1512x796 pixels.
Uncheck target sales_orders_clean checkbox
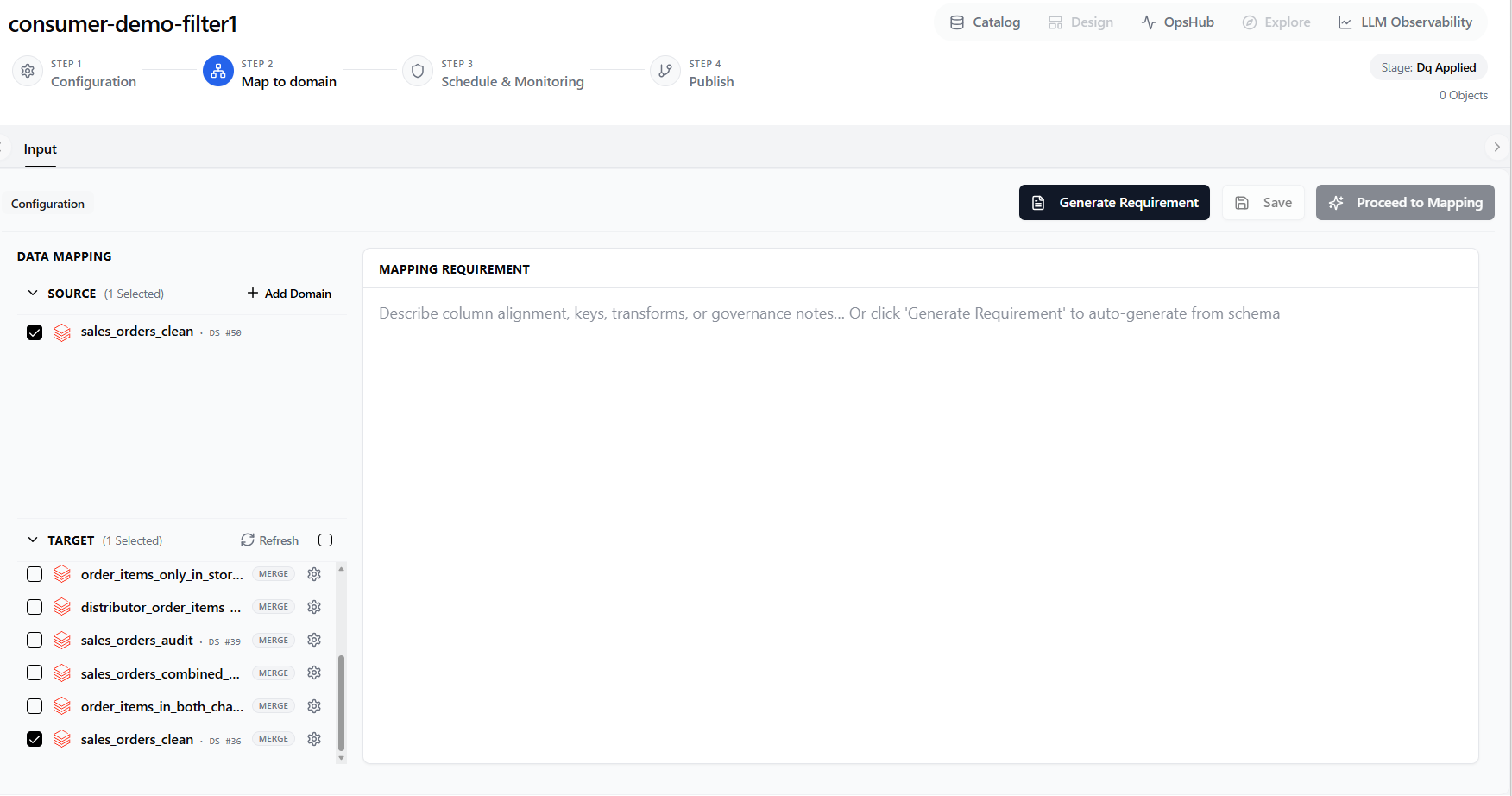35,739
